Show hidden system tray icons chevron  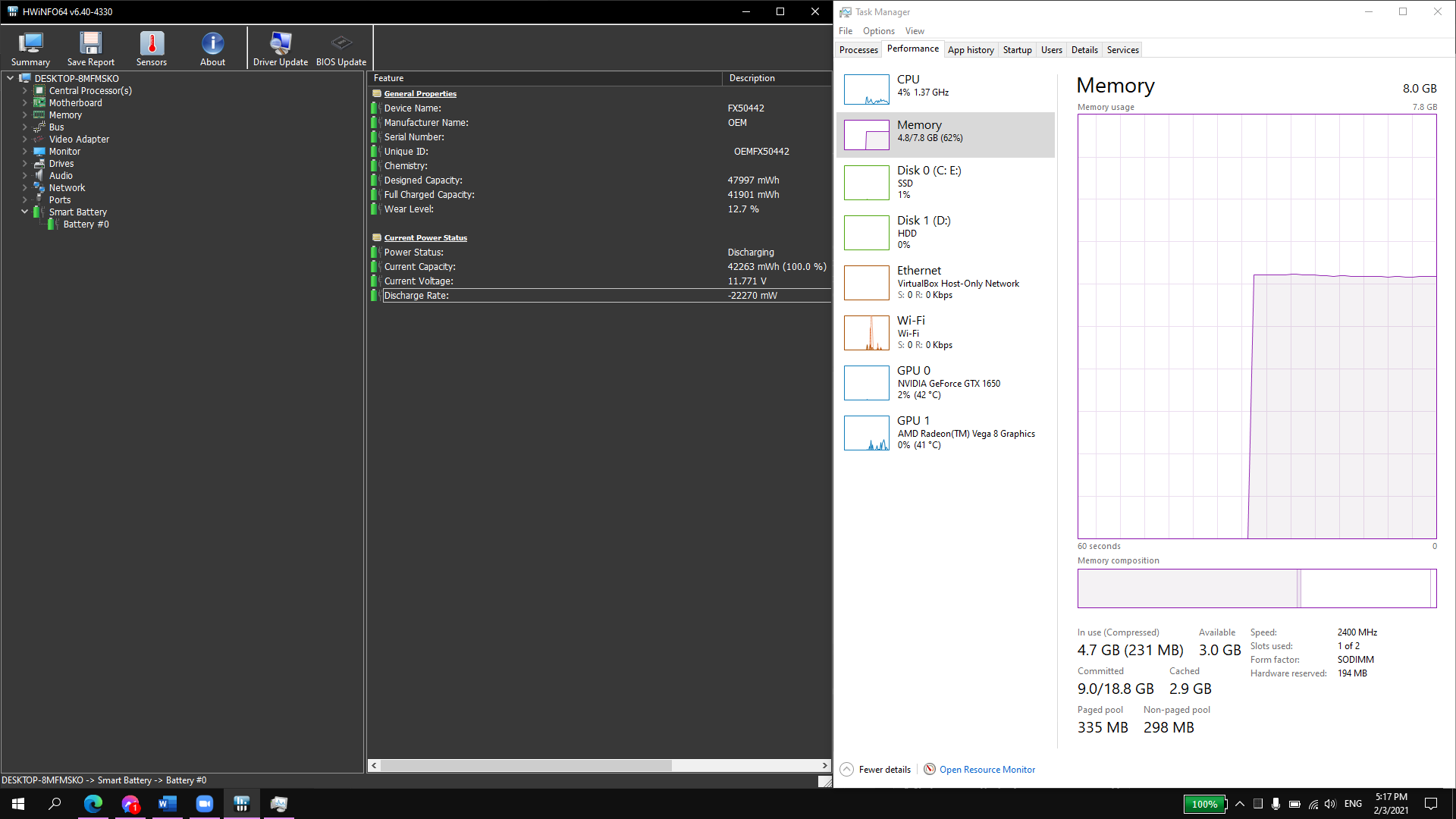(x=1239, y=804)
